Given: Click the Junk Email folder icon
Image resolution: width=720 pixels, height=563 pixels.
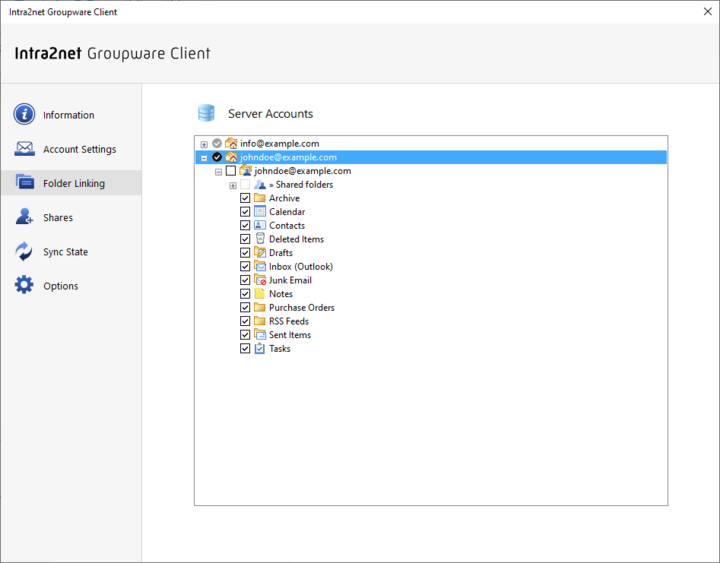Looking at the screenshot, I should (x=260, y=280).
